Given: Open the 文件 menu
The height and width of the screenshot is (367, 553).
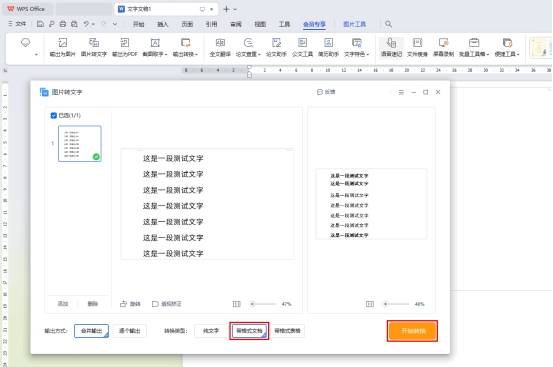Looking at the screenshot, I should click(x=17, y=24).
